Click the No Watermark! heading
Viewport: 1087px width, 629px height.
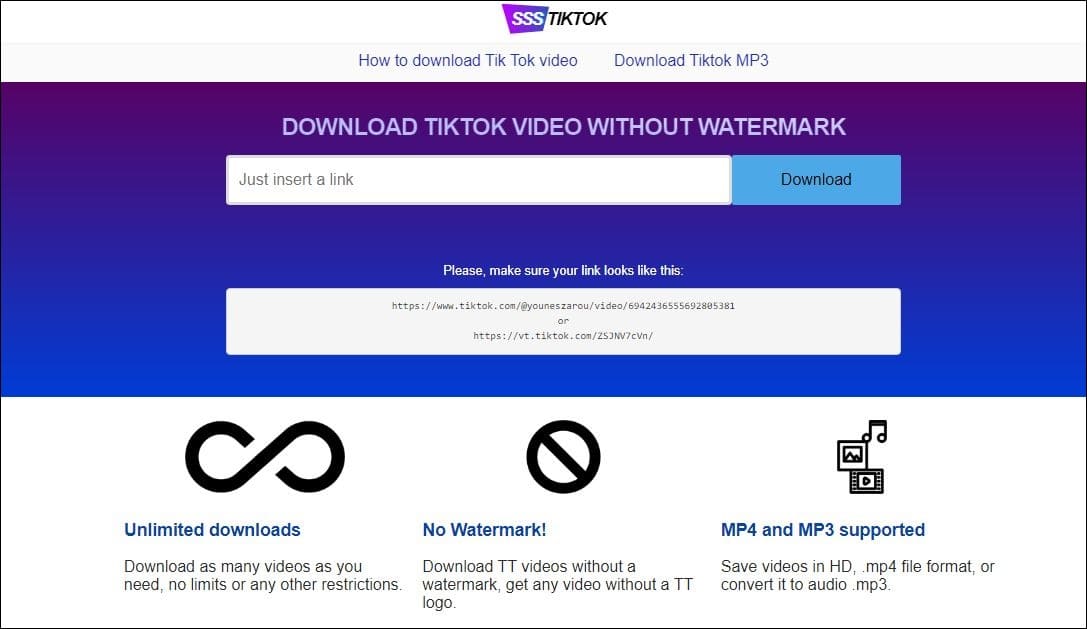485,530
